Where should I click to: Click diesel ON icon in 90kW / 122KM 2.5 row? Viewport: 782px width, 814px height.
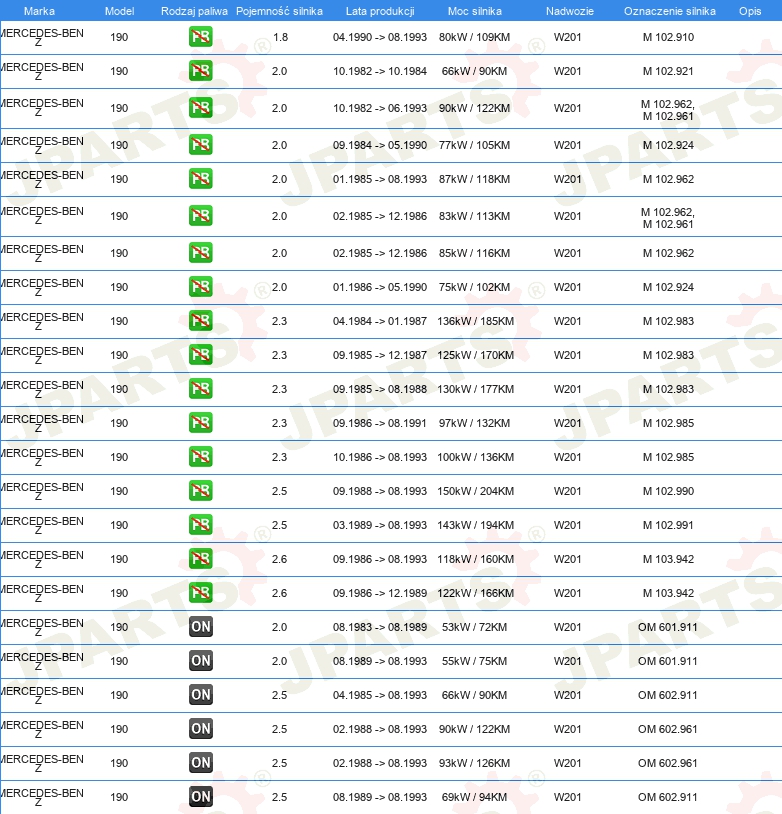pos(200,729)
